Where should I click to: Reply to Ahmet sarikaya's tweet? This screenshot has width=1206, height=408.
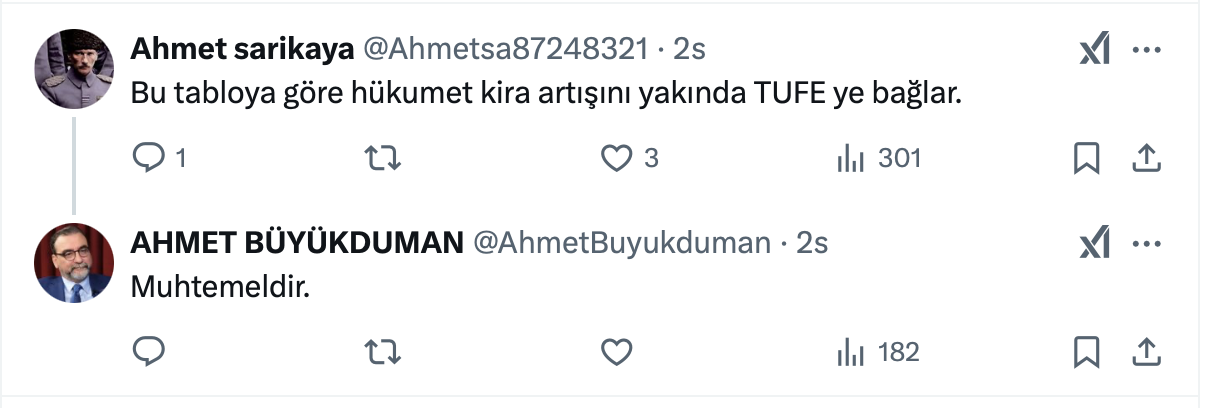pyautogui.click(x=148, y=158)
